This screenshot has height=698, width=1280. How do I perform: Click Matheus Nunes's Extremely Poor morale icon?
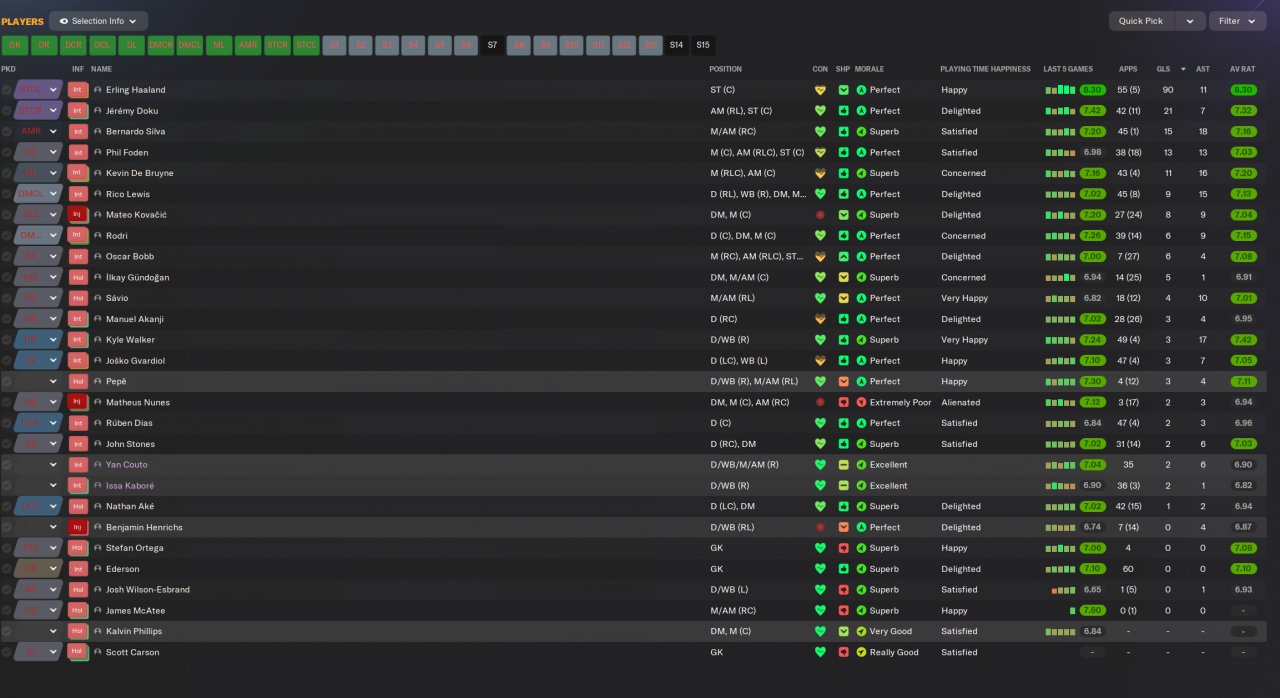[861, 402]
